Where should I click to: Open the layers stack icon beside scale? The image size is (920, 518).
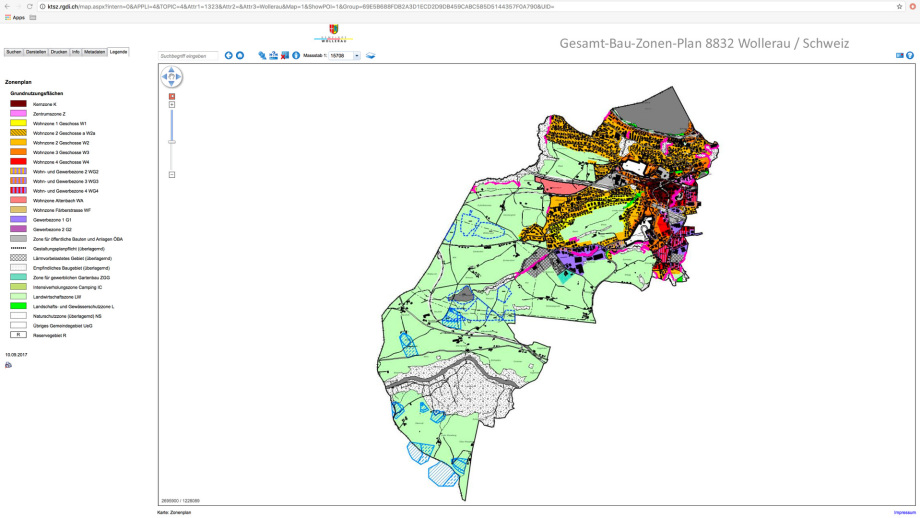(x=370, y=56)
